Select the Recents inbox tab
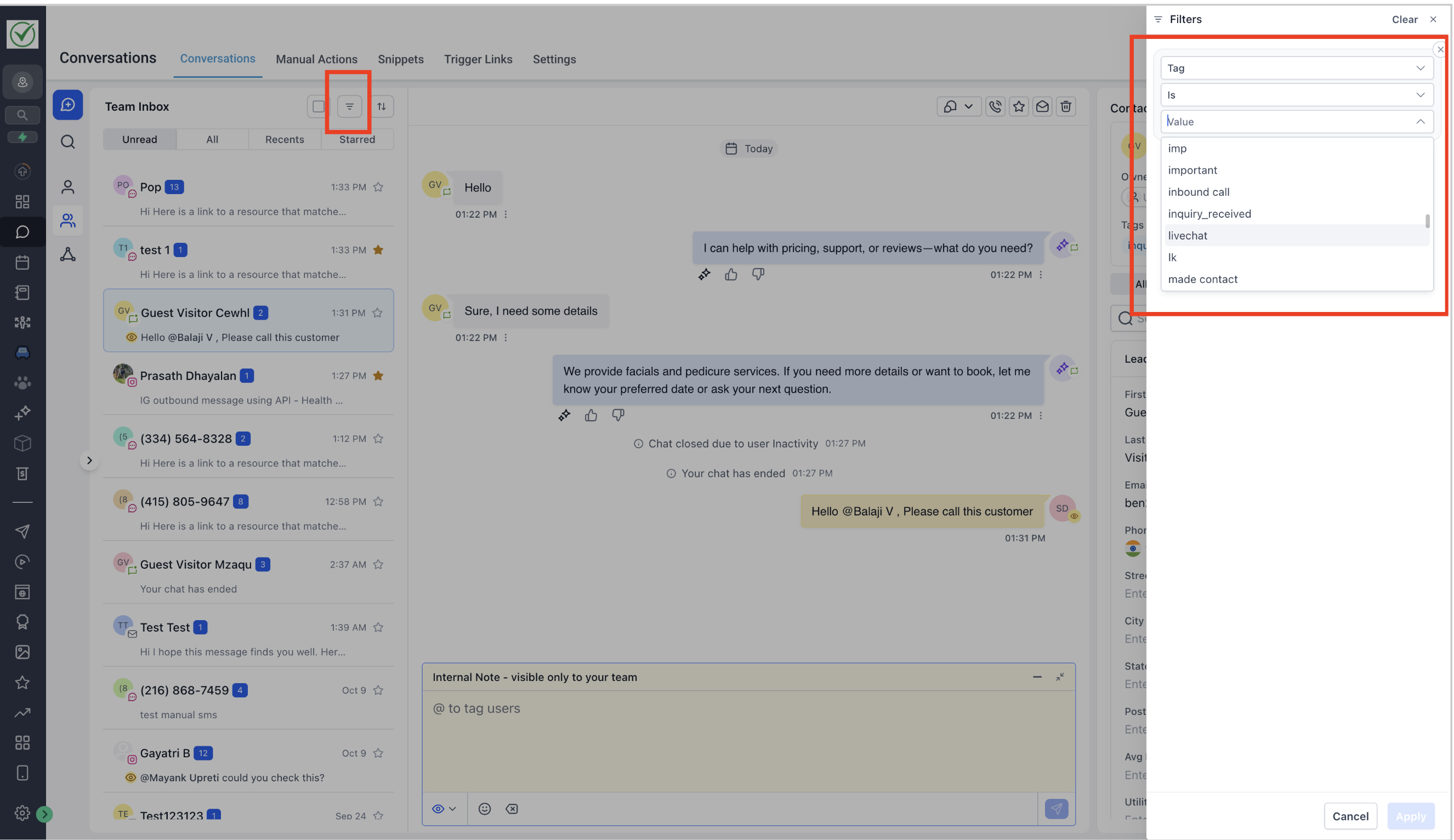 285,139
